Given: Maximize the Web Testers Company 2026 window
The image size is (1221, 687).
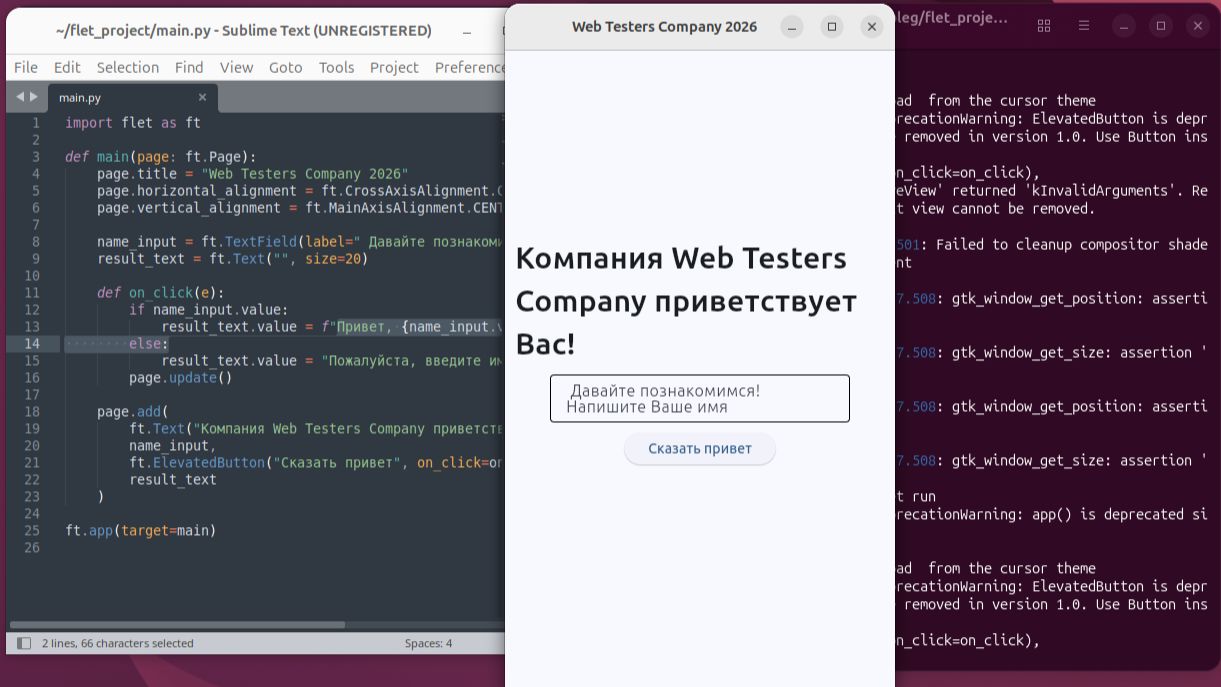Looking at the screenshot, I should click(x=832, y=27).
